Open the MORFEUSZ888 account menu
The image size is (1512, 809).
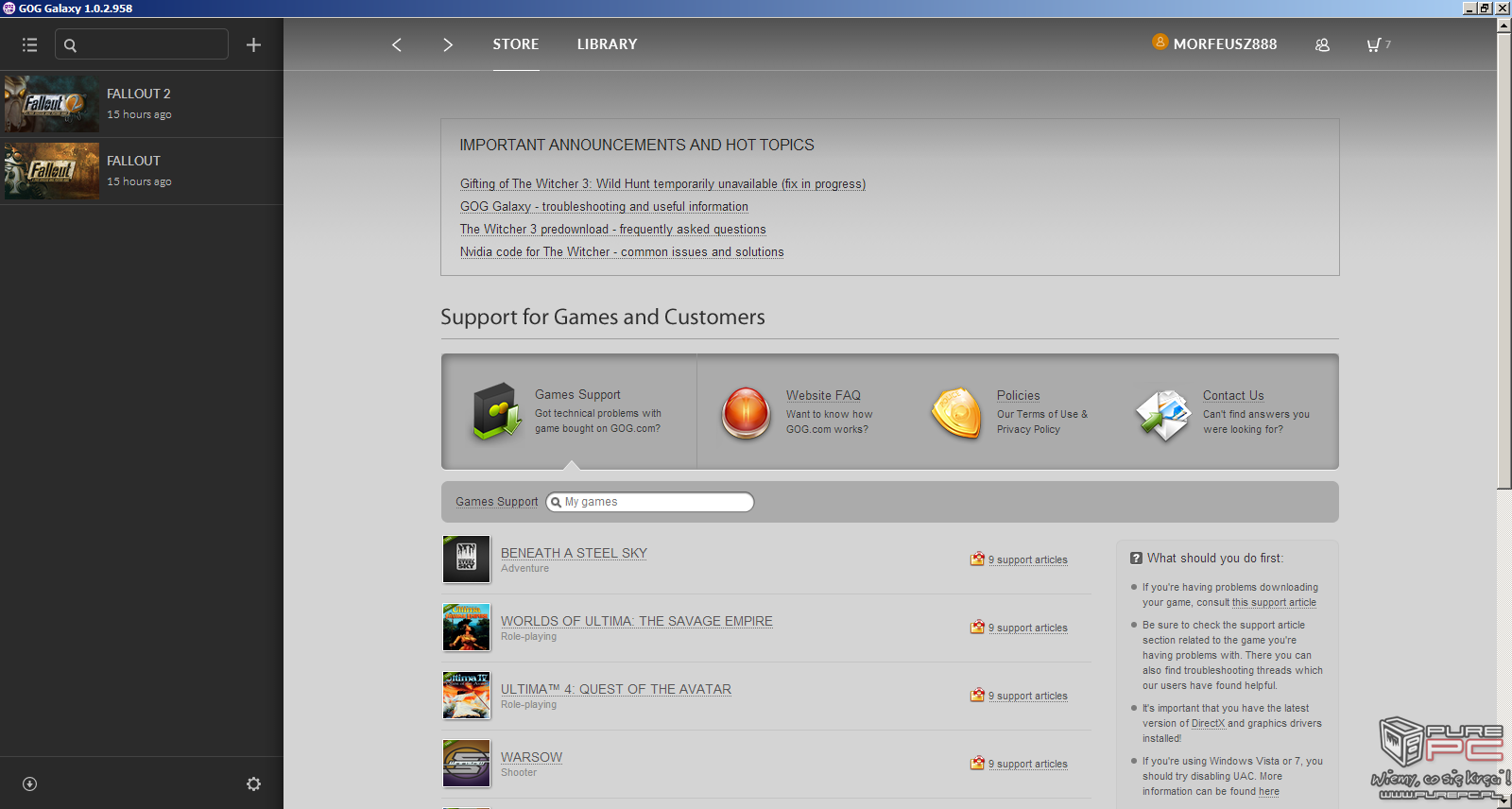pos(1225,44)
